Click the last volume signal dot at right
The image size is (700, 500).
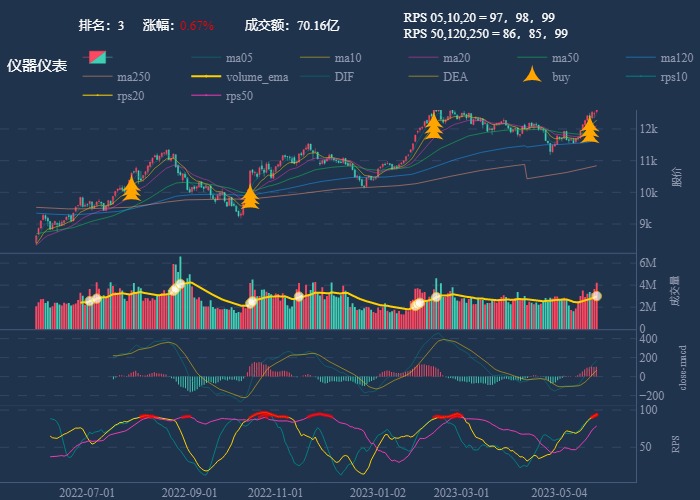coord(596,296)
